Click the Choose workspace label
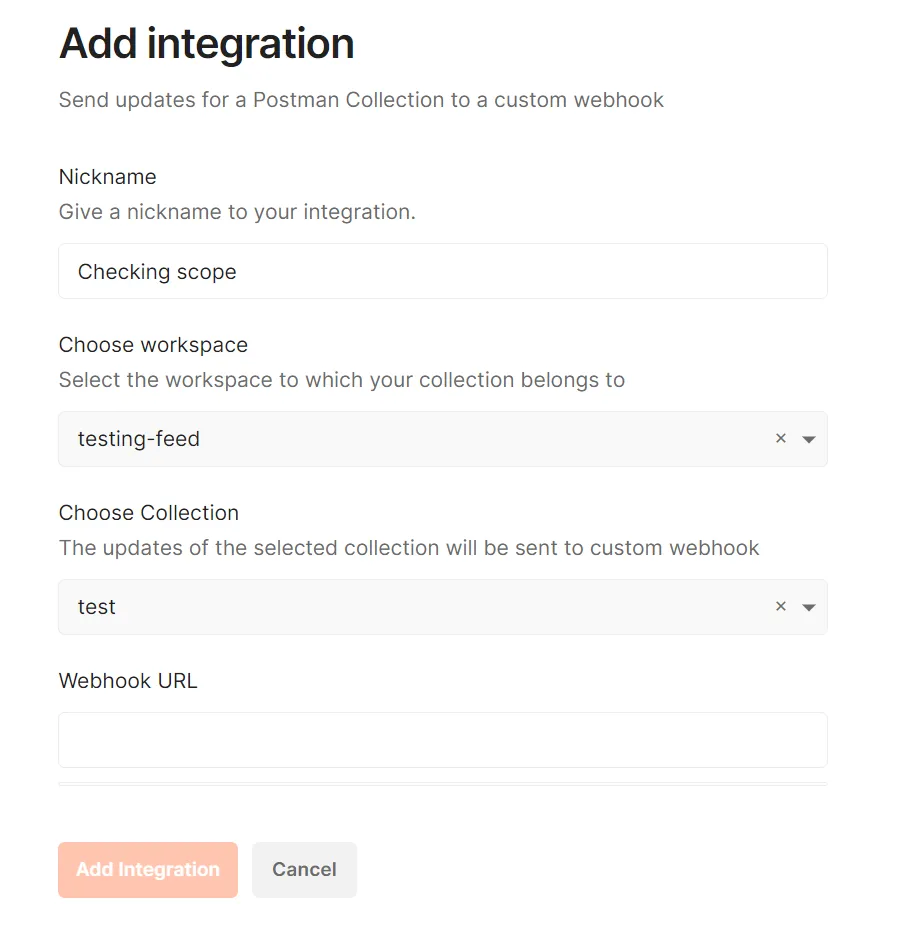The height and width of the screenshot is (928, 910). (x=153, y=345)
